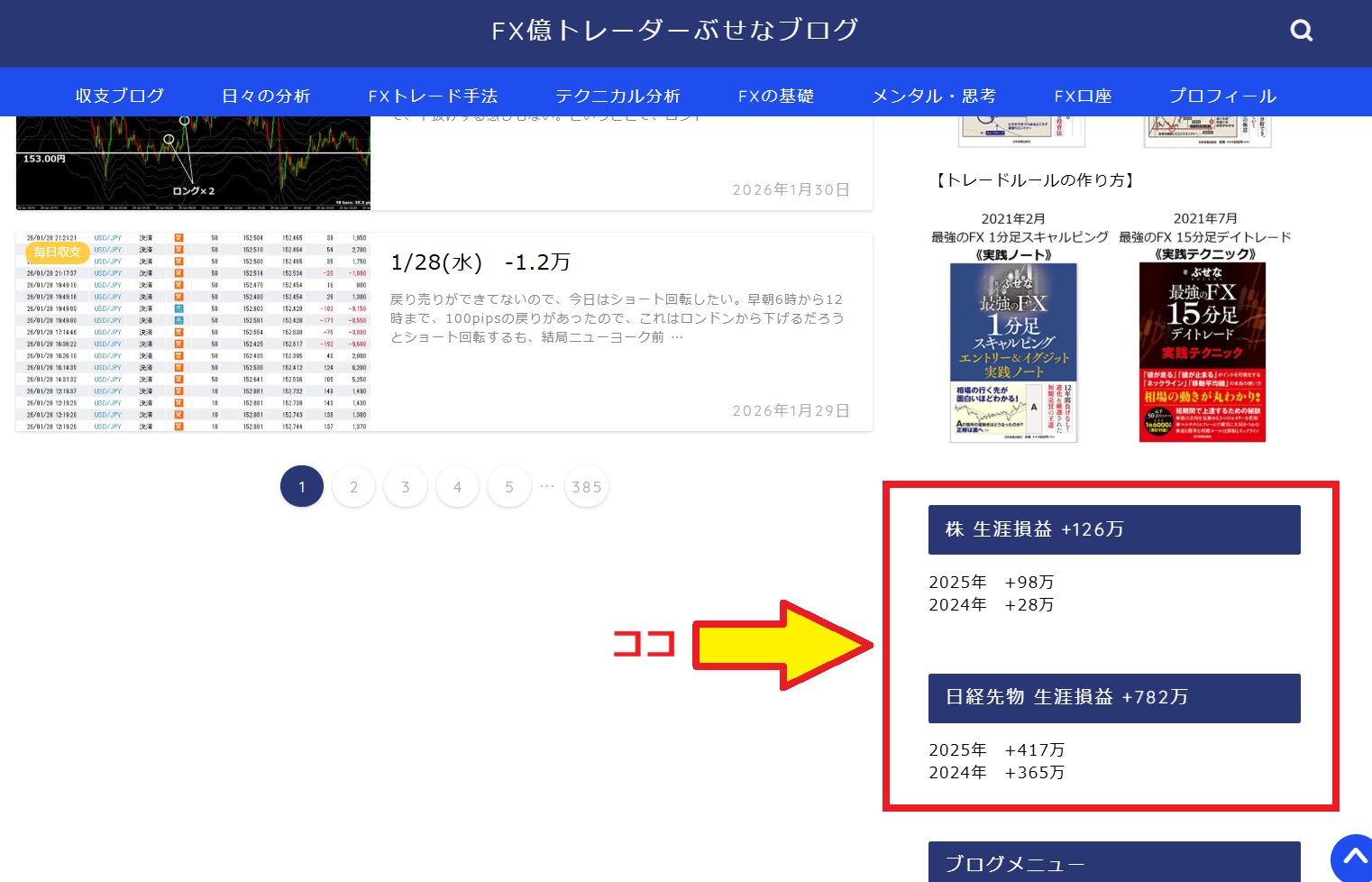Go to FXトレード手法 section

point(433,96)
